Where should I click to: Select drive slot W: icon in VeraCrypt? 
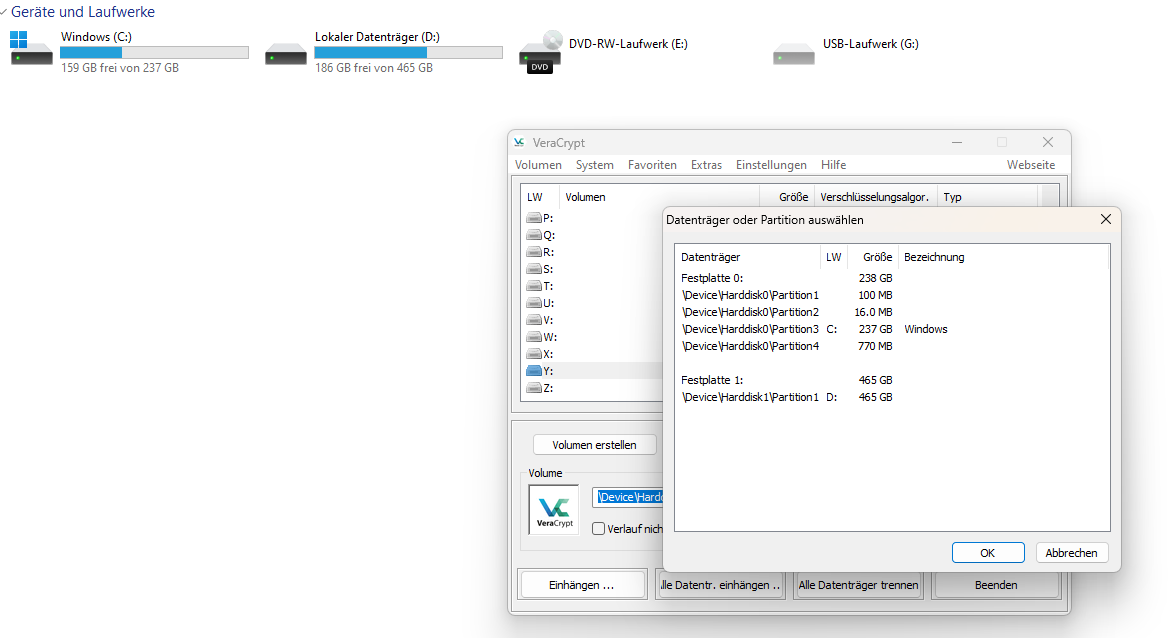click(x=533, y=337)
